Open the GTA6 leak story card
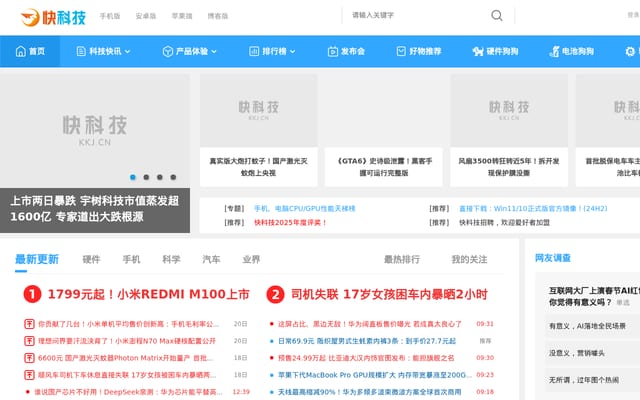 click(x=384, y=167)
